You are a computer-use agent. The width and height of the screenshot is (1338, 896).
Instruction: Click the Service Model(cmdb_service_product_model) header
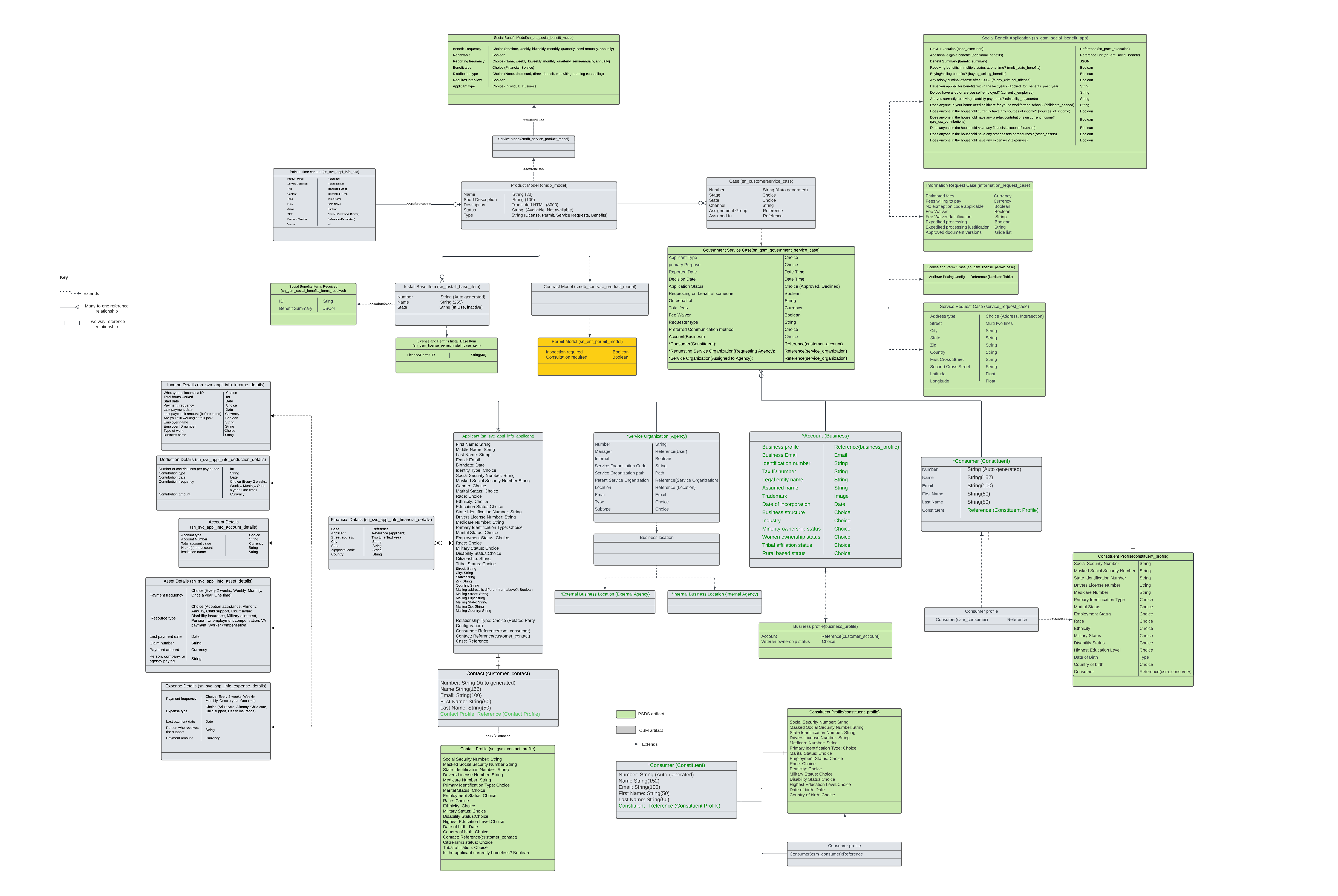pyautogui.click(x=533, y=139)
